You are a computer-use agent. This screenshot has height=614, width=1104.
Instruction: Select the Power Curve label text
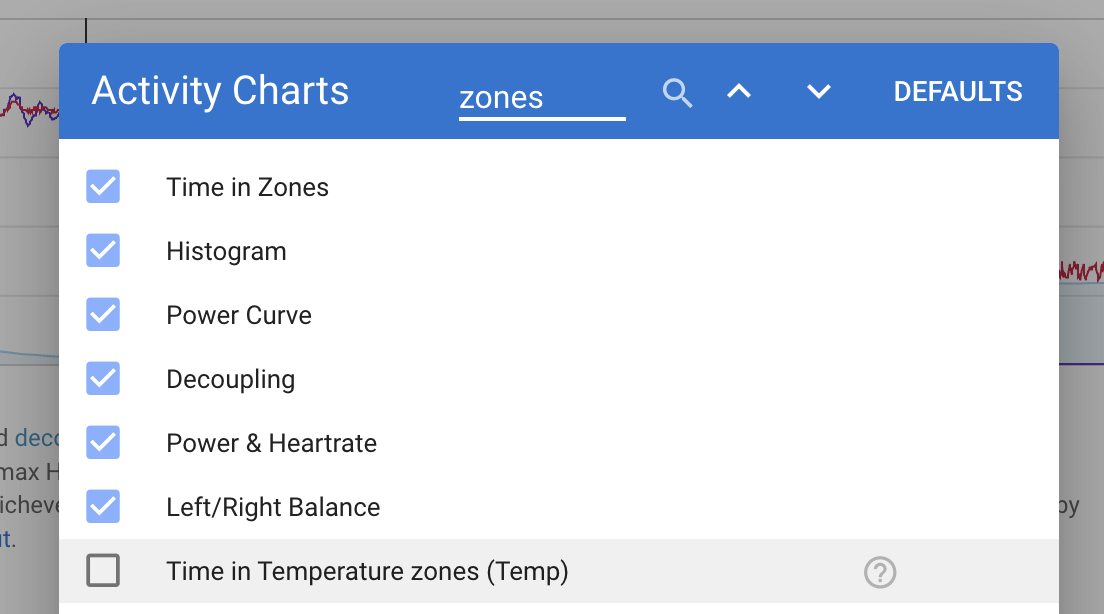point(239,315)
